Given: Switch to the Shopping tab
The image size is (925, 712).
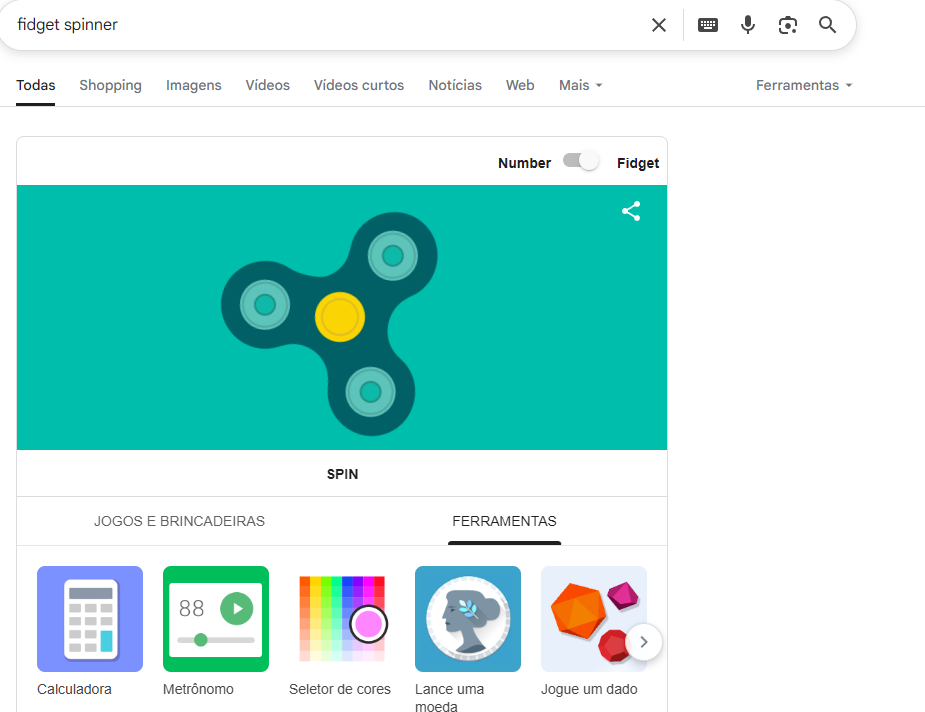Looking at the screenshot, I should [110, 86].
